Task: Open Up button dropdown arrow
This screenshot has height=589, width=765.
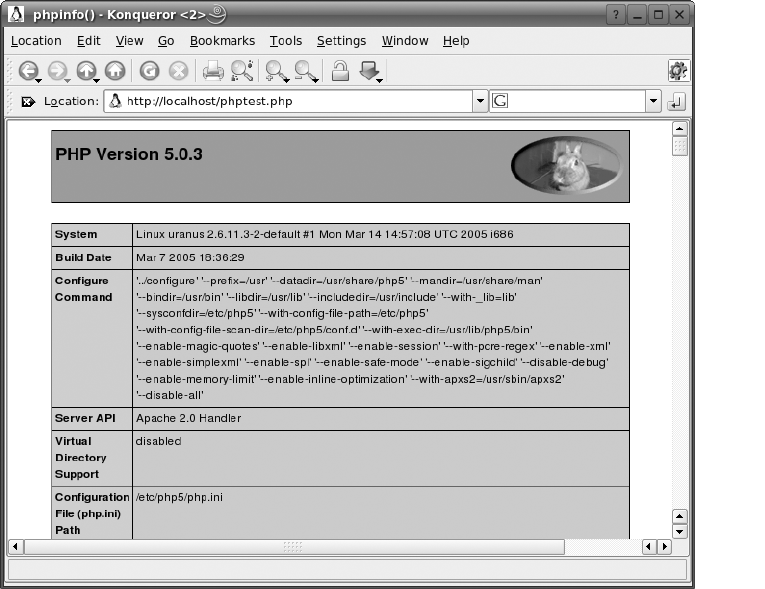Action: pos(97,81)
